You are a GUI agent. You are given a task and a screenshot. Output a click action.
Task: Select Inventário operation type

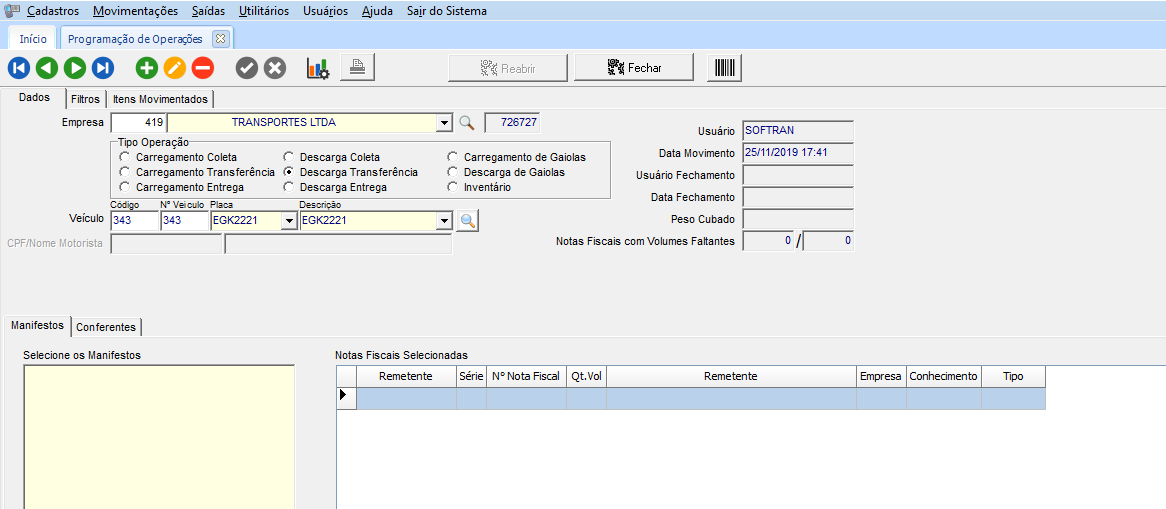pyautogui.click(x=451, y=188)
